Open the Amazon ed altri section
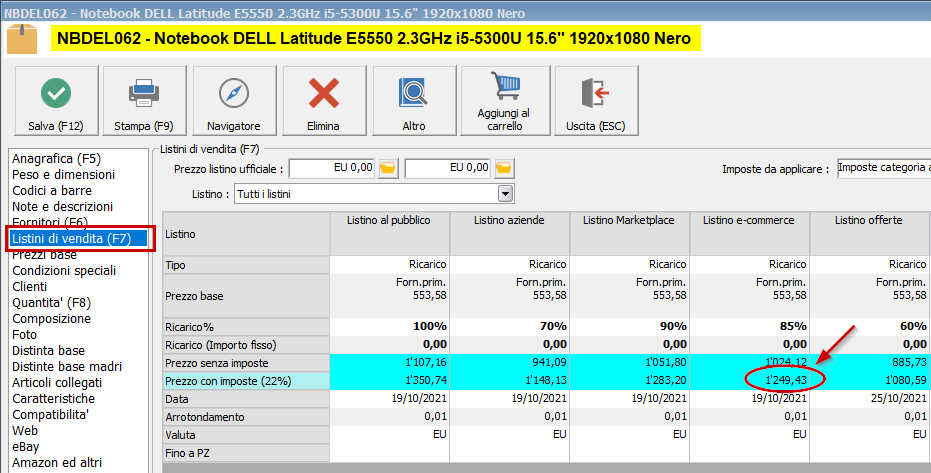Image resolution: width=931 pixels, height=473 pixels. [x=57, y=463]
